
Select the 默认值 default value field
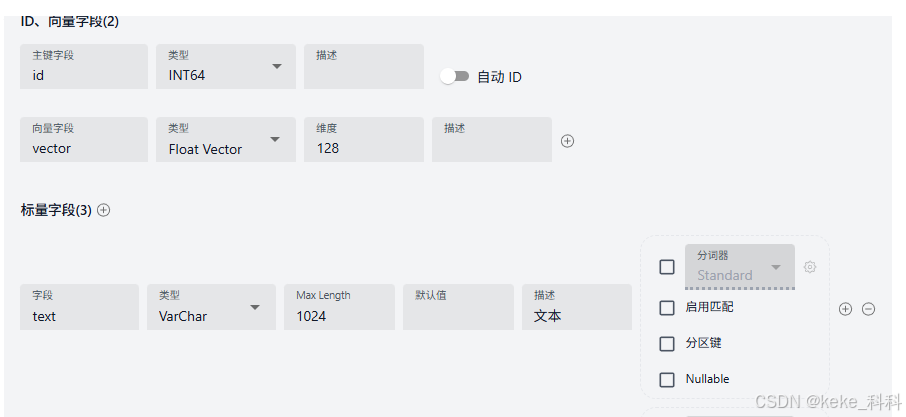pyautogui.click(x=458, y=307)
